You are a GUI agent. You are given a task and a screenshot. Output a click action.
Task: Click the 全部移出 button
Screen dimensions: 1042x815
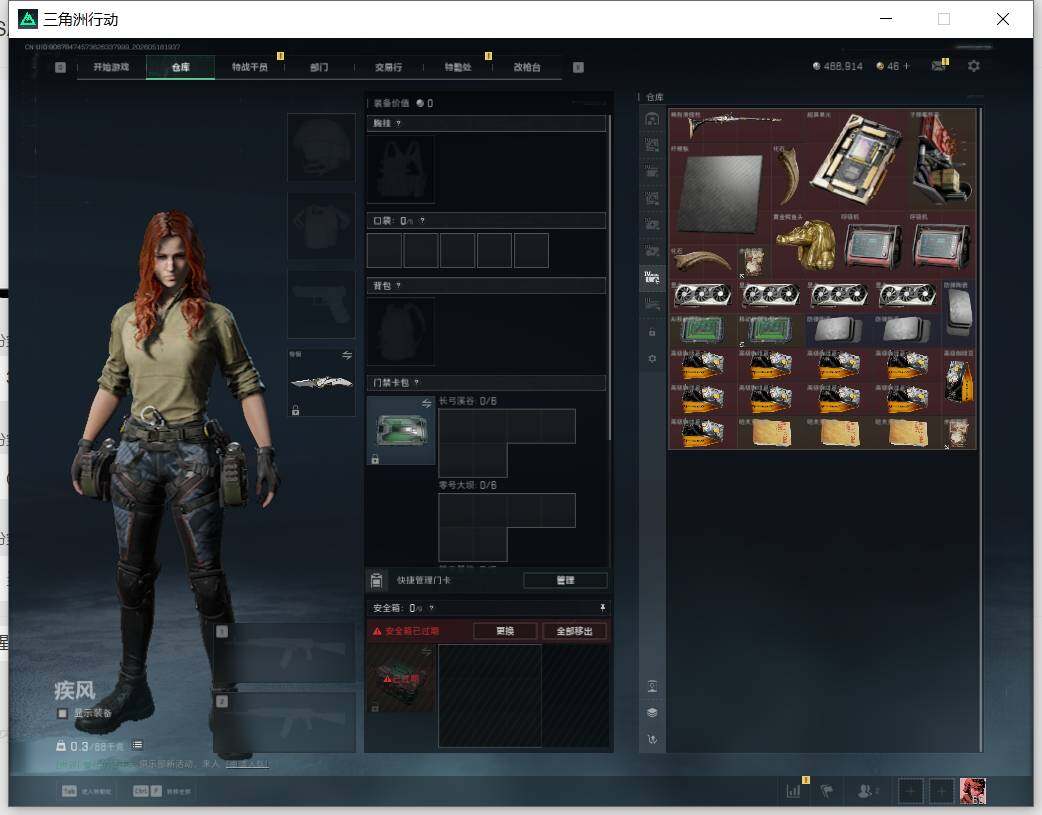click(x=574, y=631)
